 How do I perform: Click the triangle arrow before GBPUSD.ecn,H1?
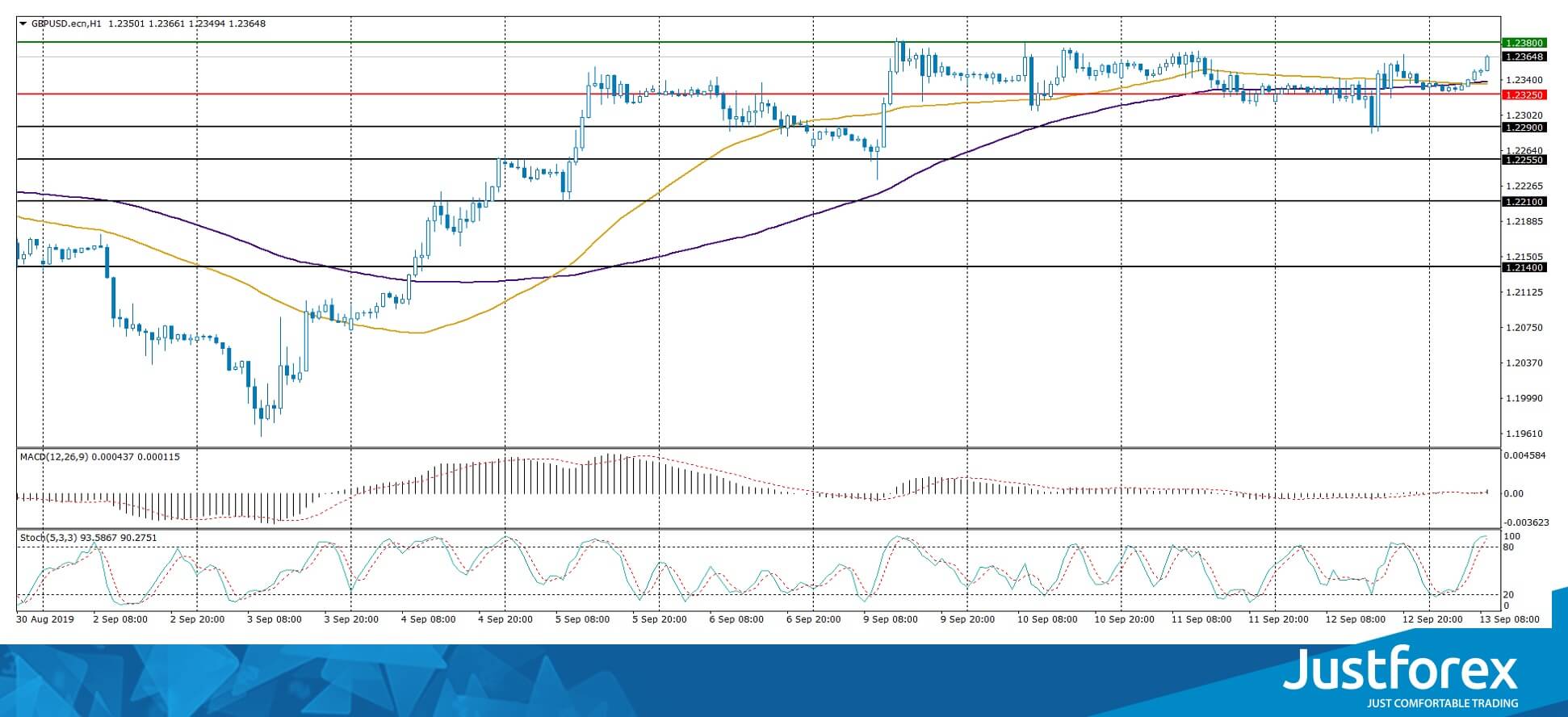(x=23, y=23)
